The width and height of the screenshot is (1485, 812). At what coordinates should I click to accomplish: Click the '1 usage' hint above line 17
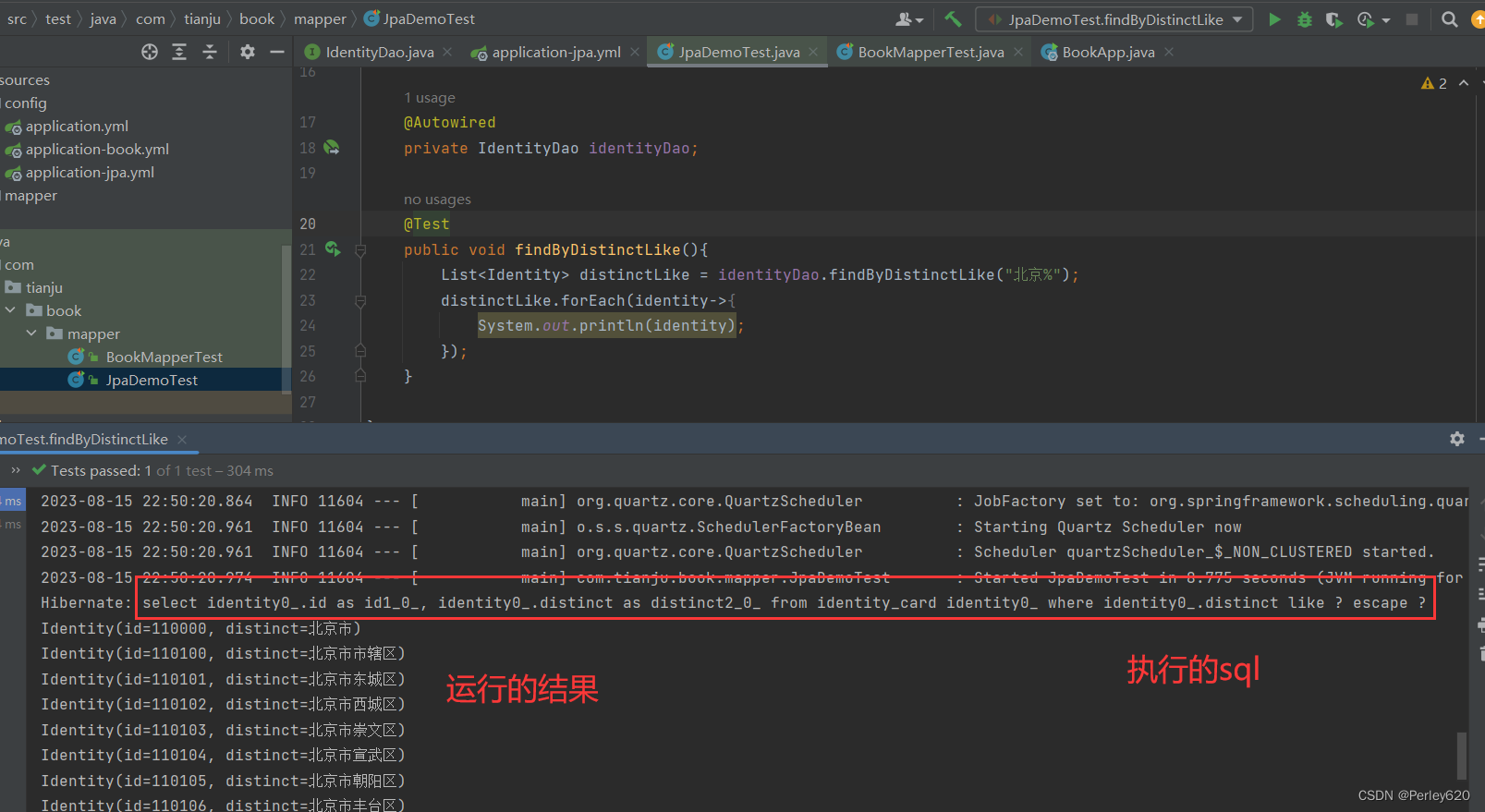[x=429, y=97]
